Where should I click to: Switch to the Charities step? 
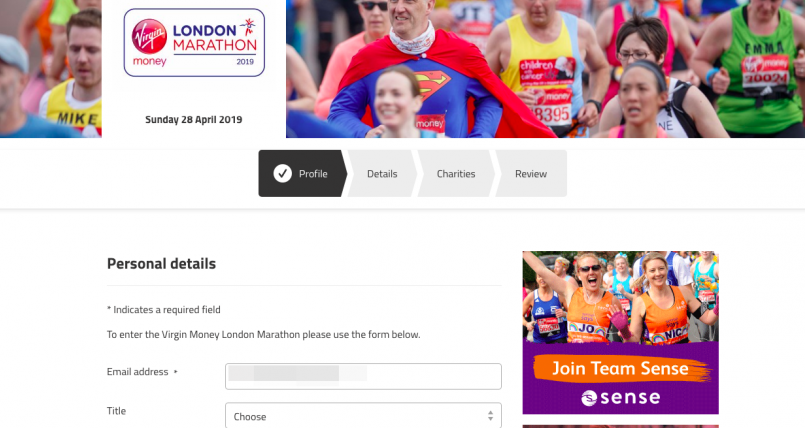(456, 173)
